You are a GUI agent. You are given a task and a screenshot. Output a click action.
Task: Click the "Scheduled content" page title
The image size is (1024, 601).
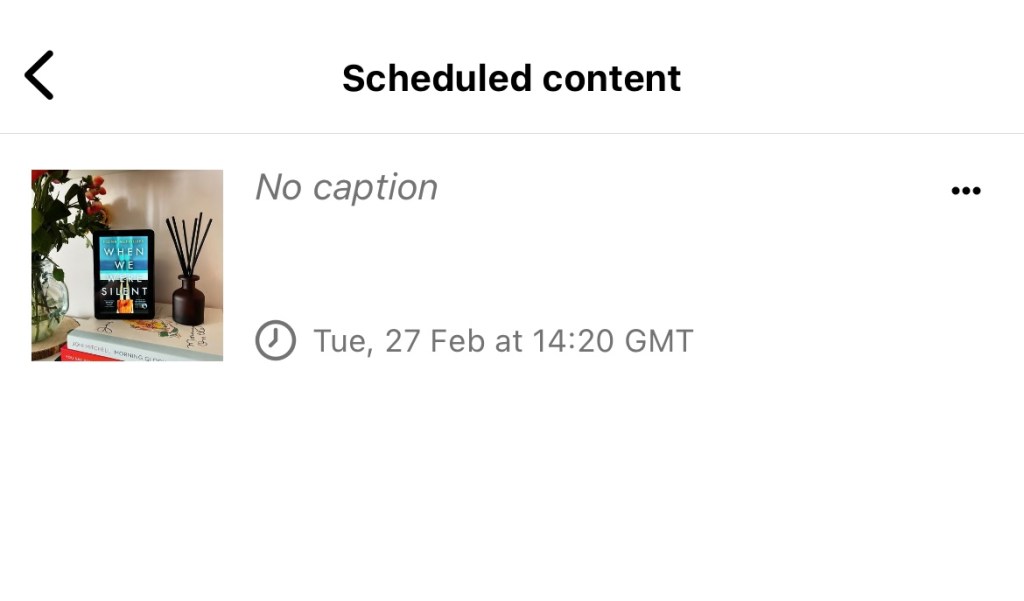point(511,78)
